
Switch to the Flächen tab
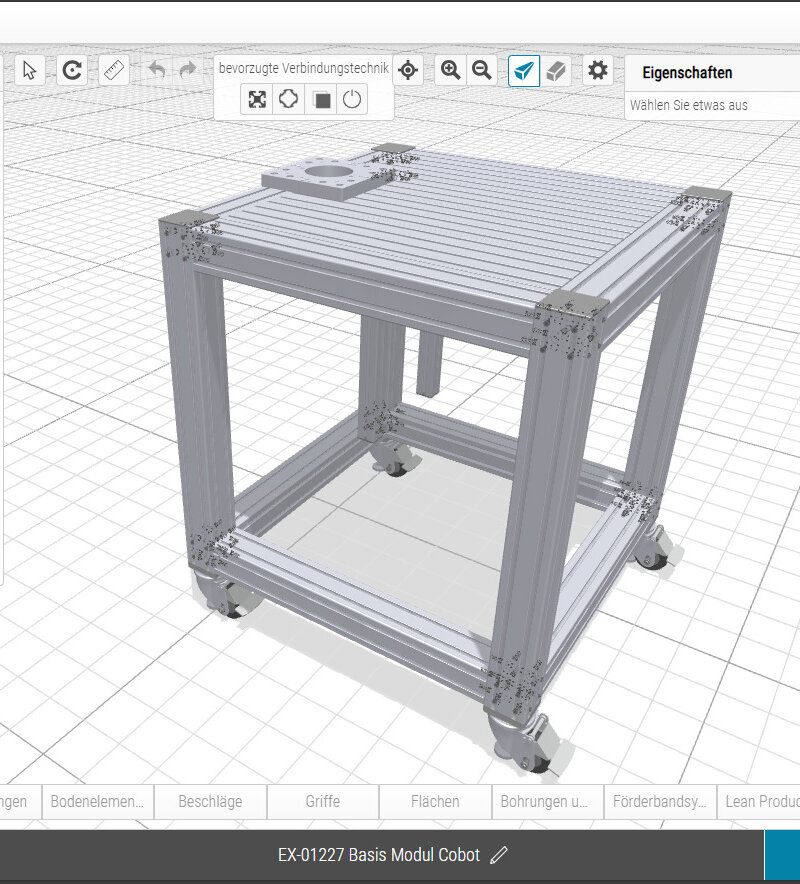click(435, 801)
